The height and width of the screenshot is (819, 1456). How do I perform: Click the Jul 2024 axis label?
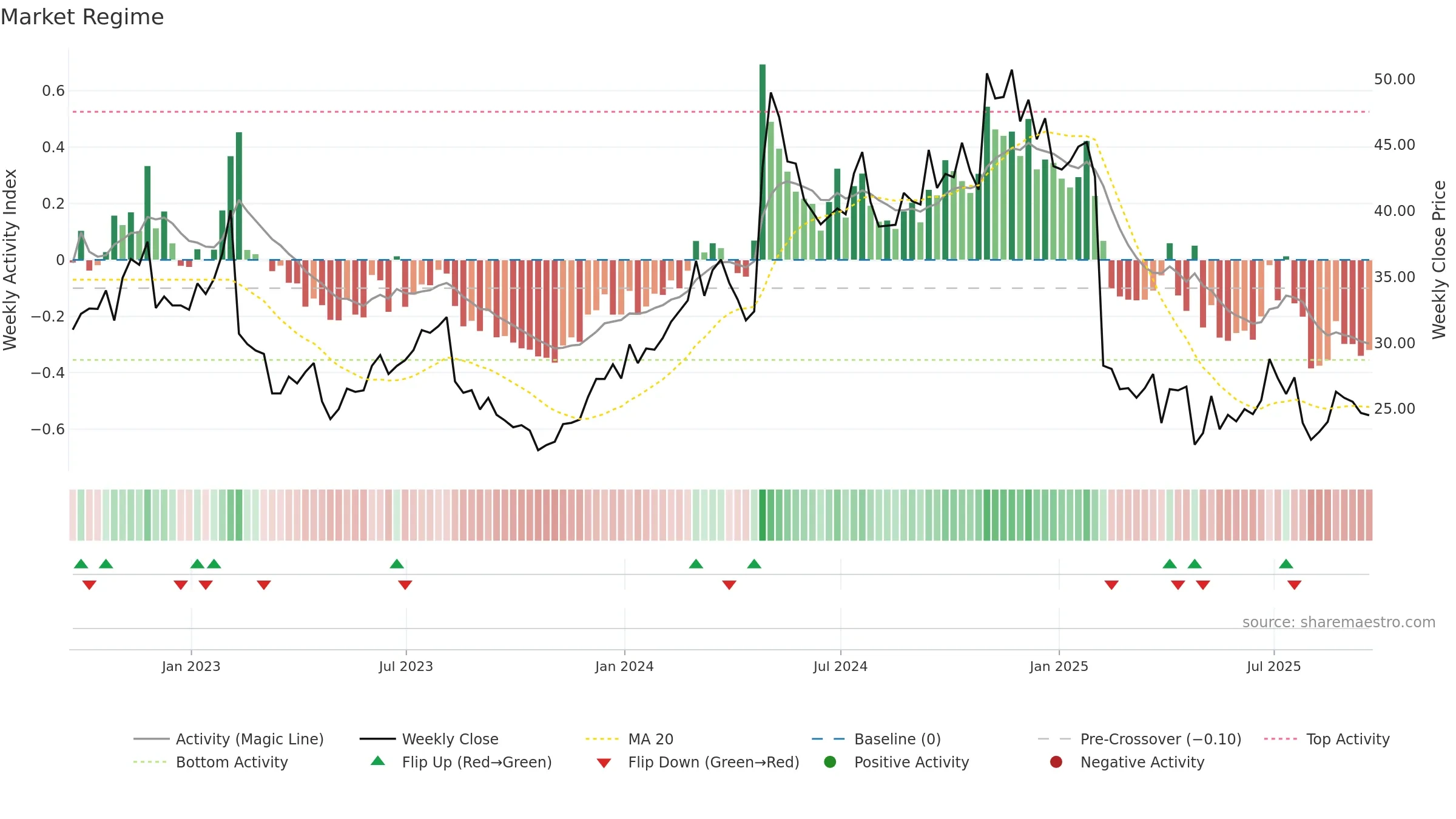tap(840, 666)
